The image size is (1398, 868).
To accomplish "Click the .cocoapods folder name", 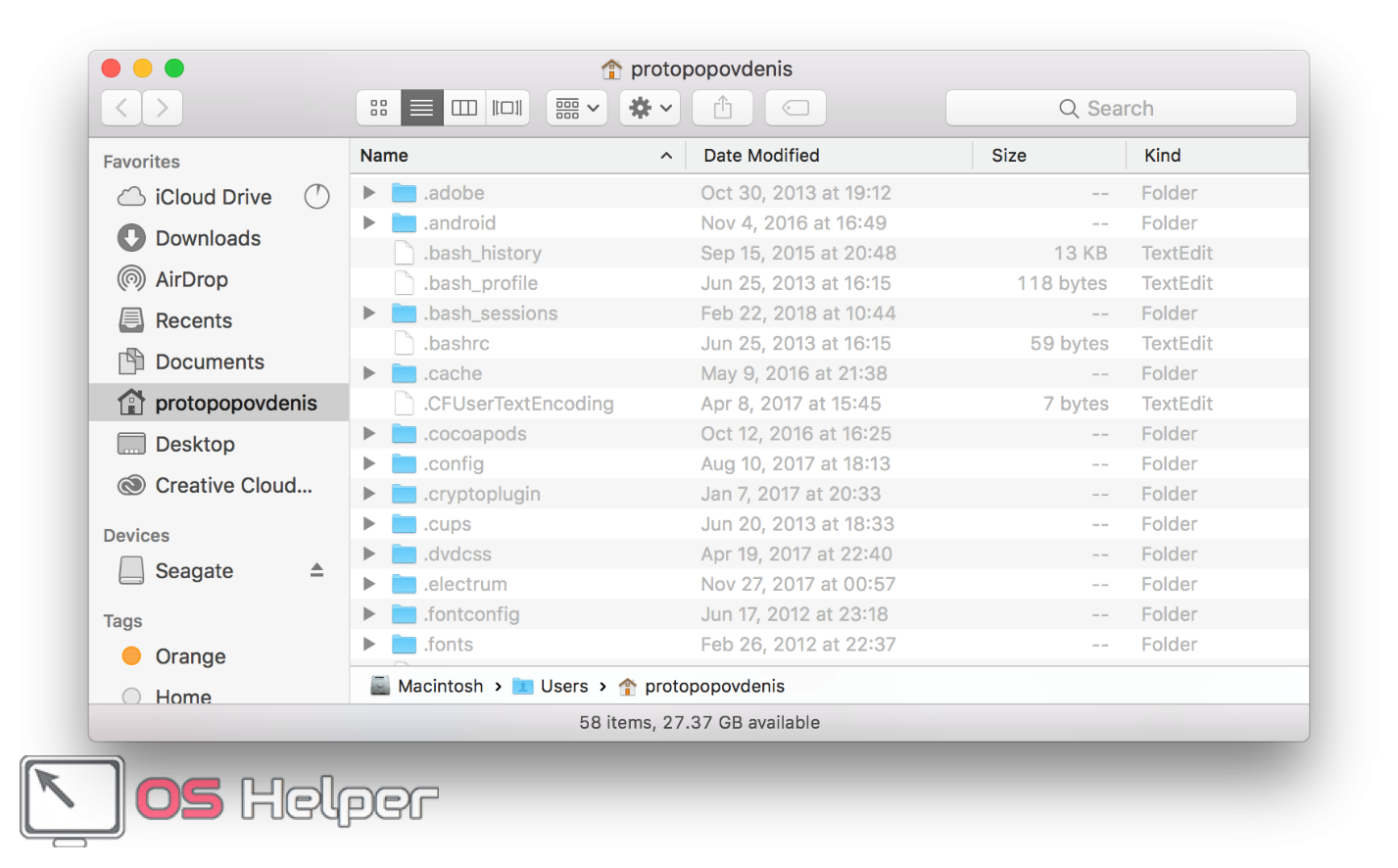I will (x=475, y=433).
